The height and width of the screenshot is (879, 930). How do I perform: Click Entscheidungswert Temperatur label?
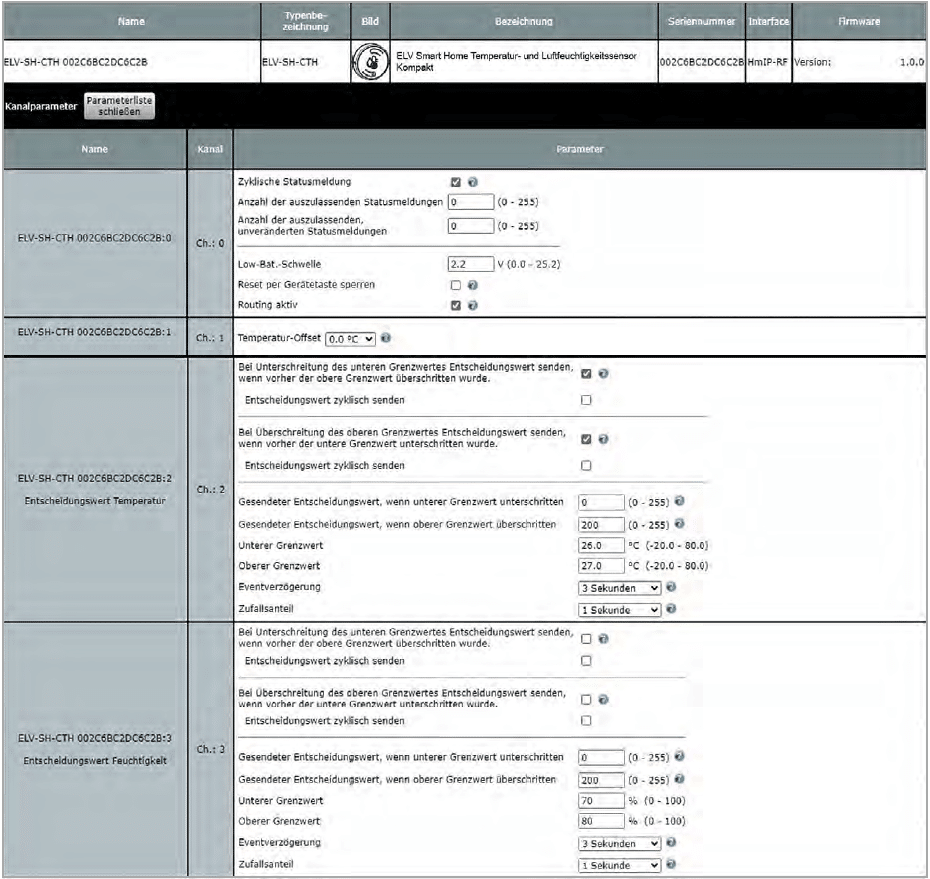tap(95, 501)
